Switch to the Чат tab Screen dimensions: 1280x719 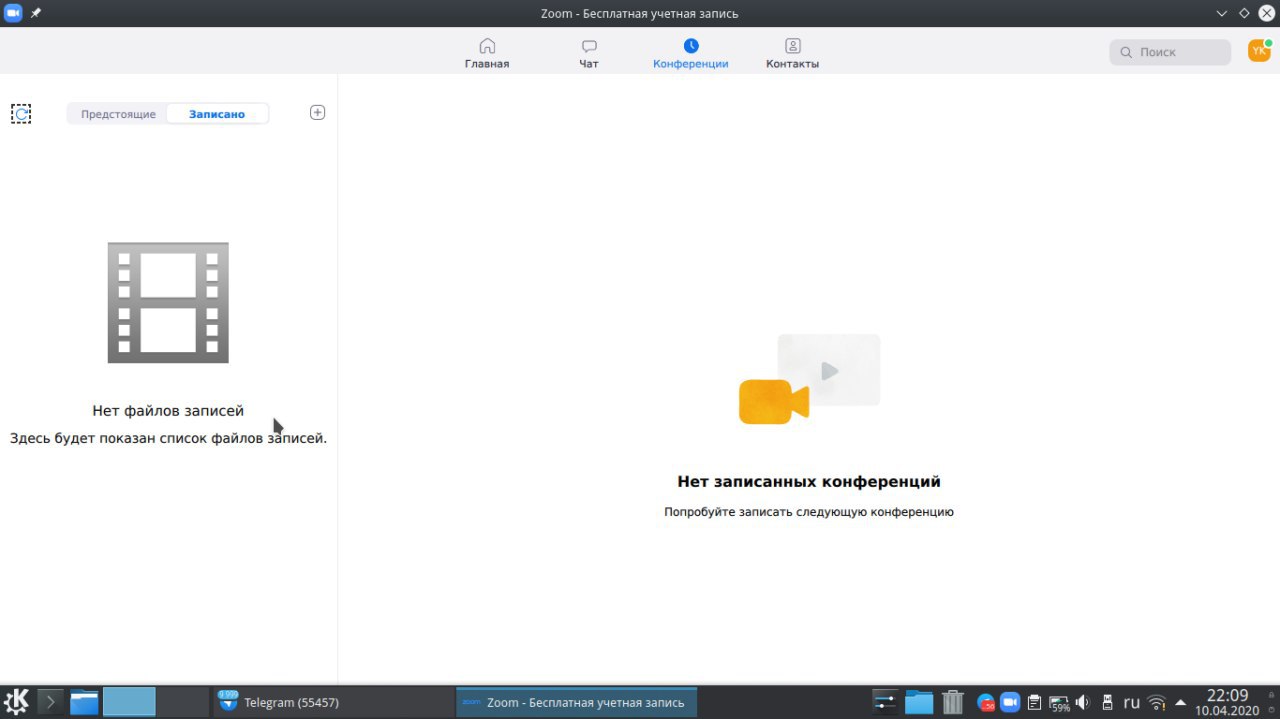coord(589,53)
